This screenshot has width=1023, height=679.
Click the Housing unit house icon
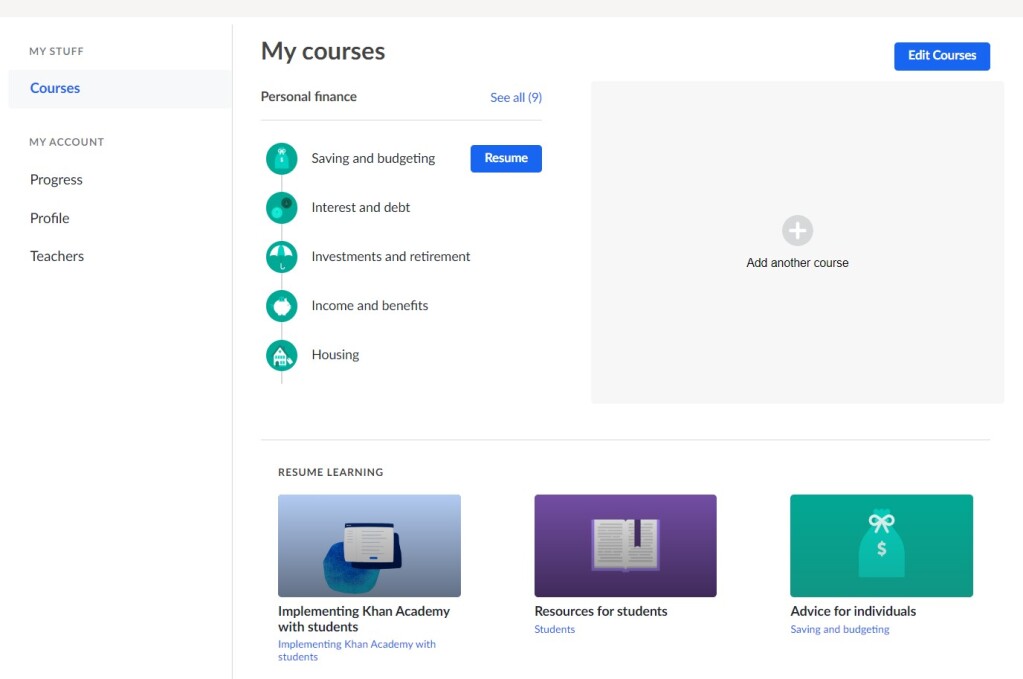(x=282, y=355)
